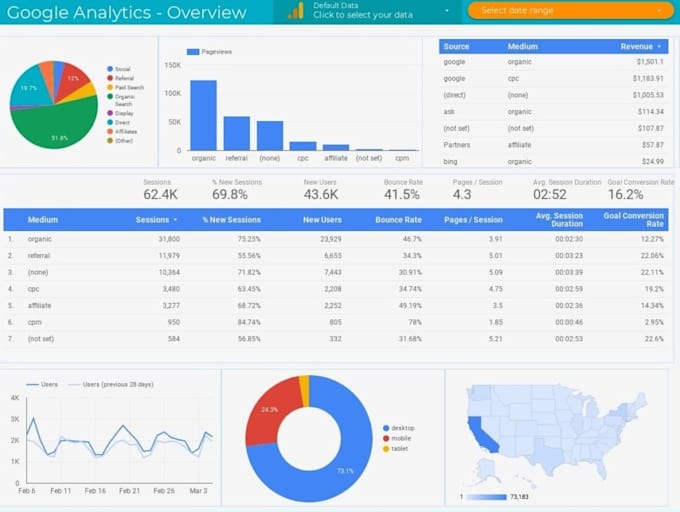Click the Source column header

(456, 46)
